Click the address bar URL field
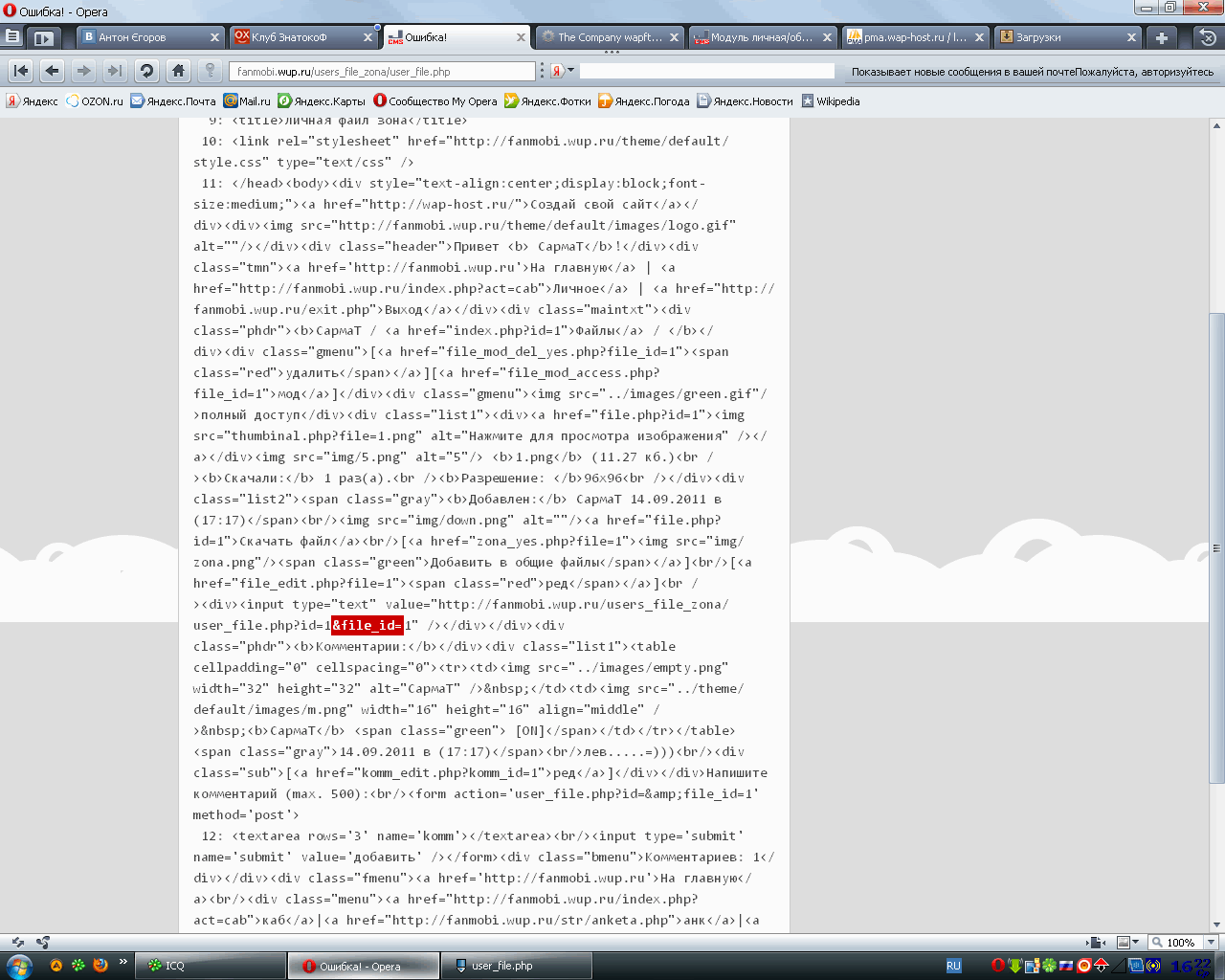The height and width of the screenshot is (980, 1225). tap(382, 72)
